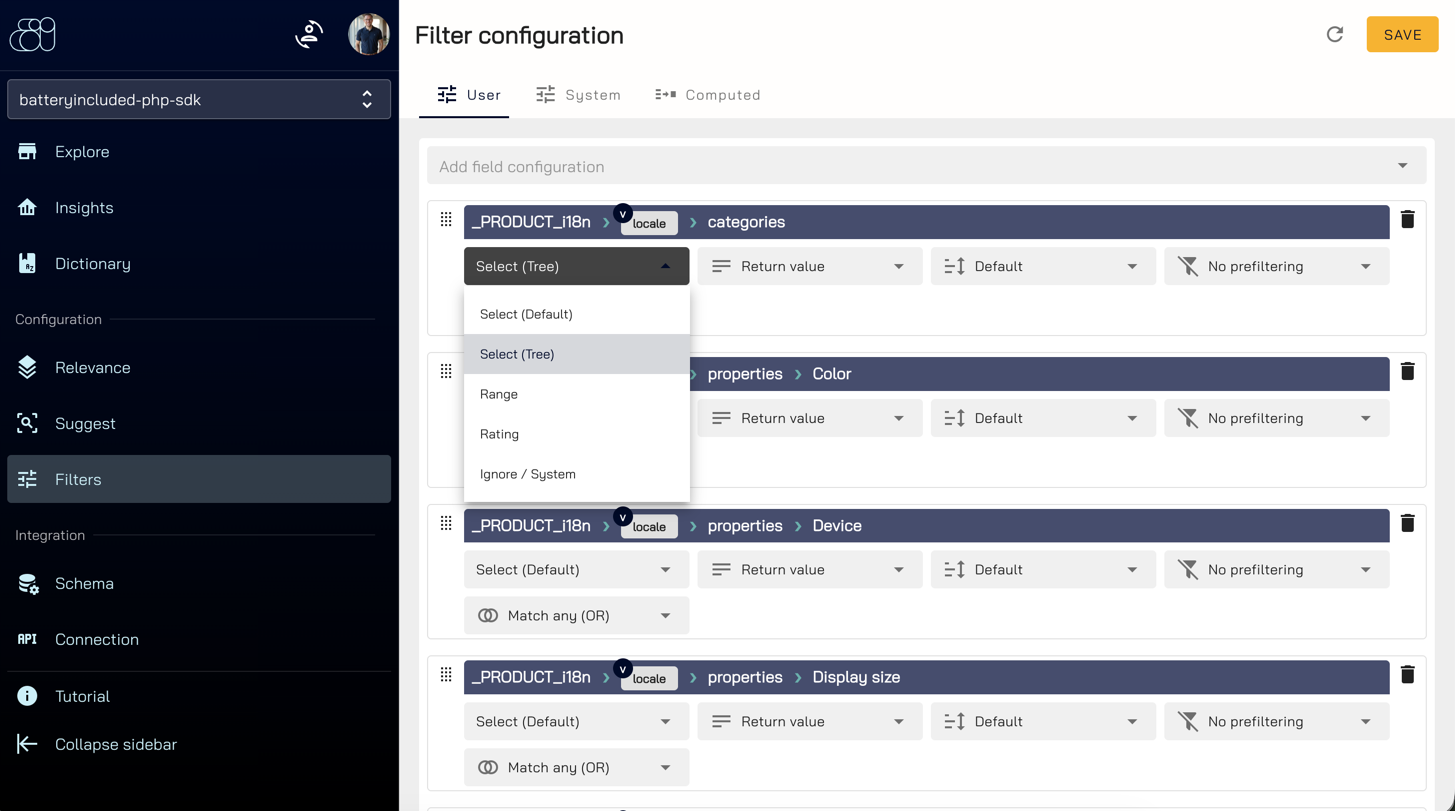
Task: Open Match any (OR) dropdown for Device
Action: [576, 616]
